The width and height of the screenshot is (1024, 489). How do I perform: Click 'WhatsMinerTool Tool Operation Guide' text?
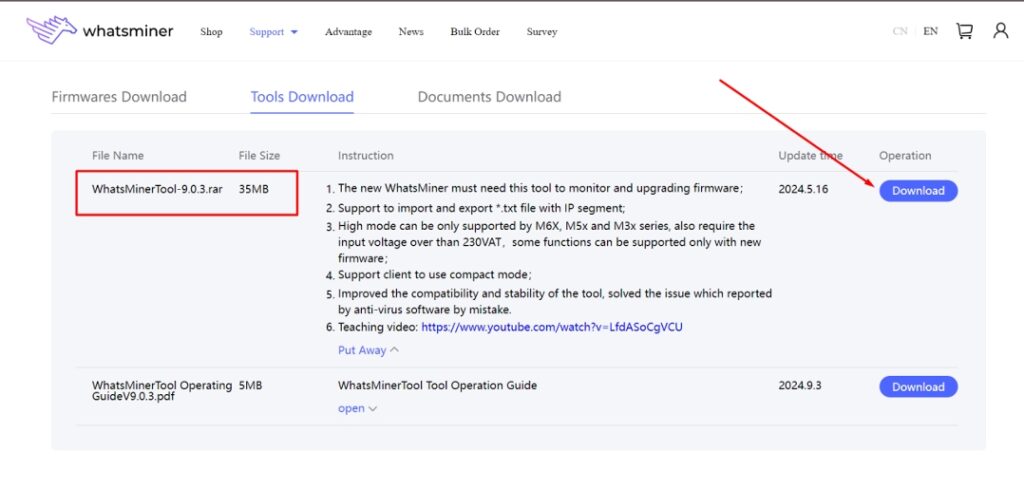tap(438, 385)
